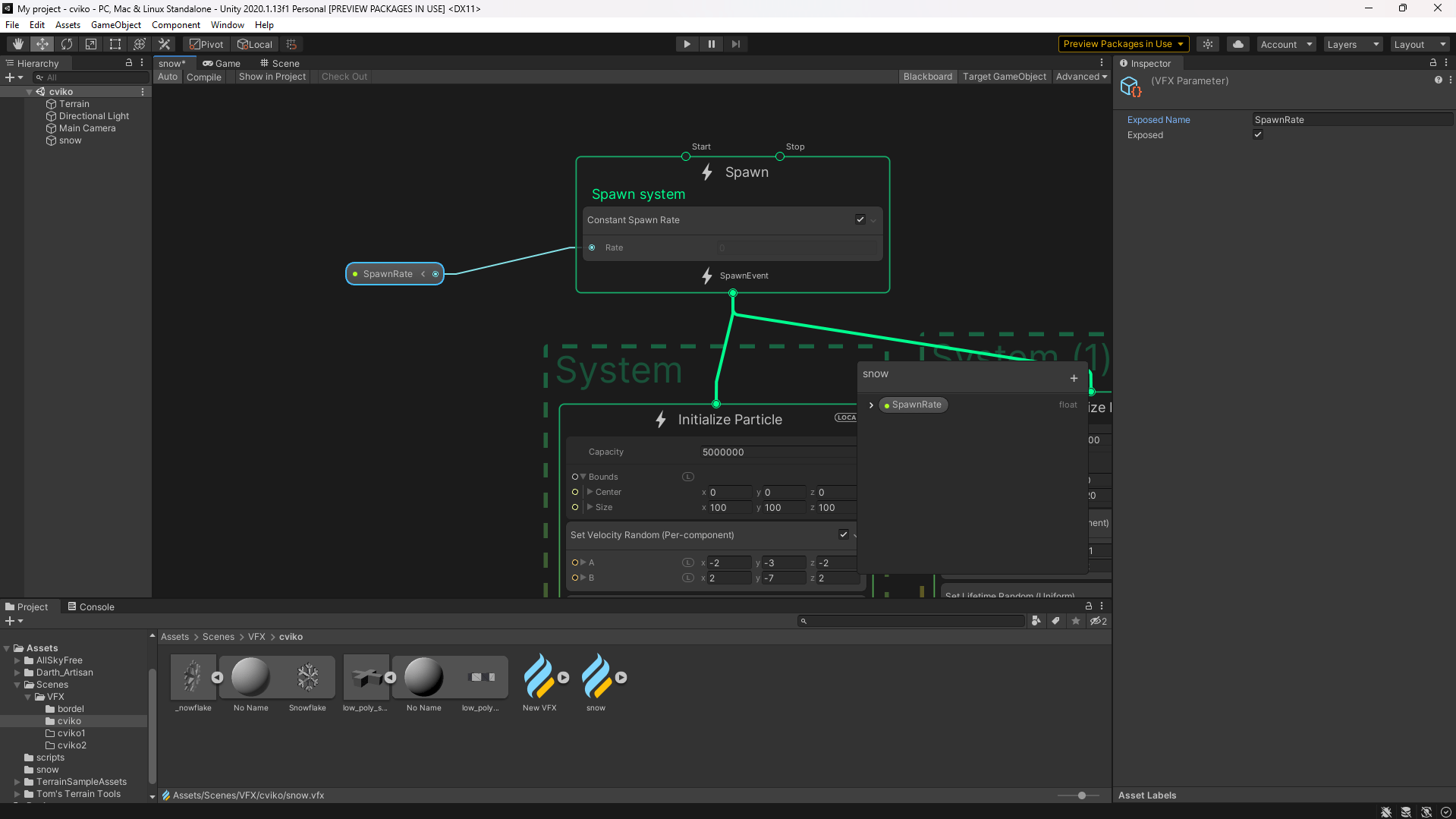
Task: Expand AllSkyFree folder
Action: (x=17, y=660)
